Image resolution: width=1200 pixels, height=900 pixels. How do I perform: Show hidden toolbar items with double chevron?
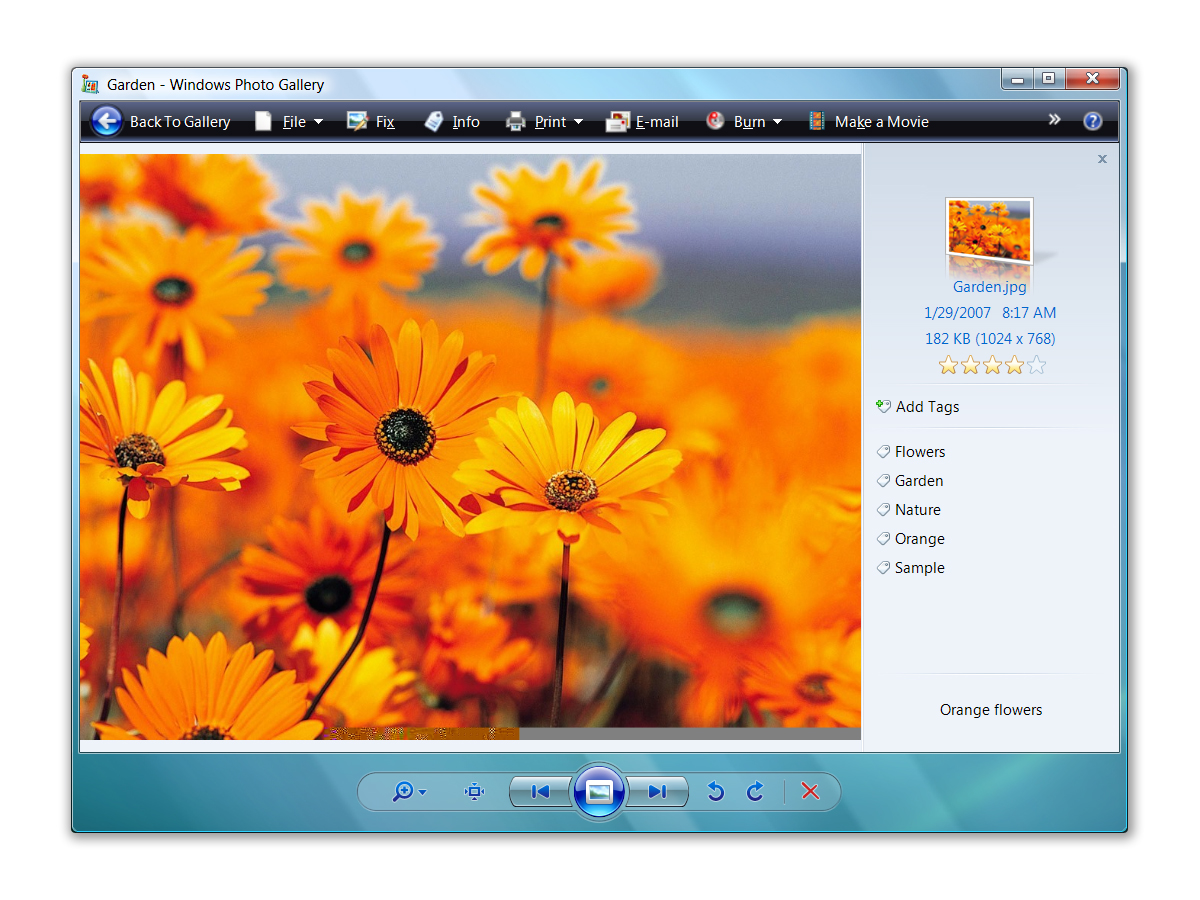pyautogui.click(x=1054, y=120)
